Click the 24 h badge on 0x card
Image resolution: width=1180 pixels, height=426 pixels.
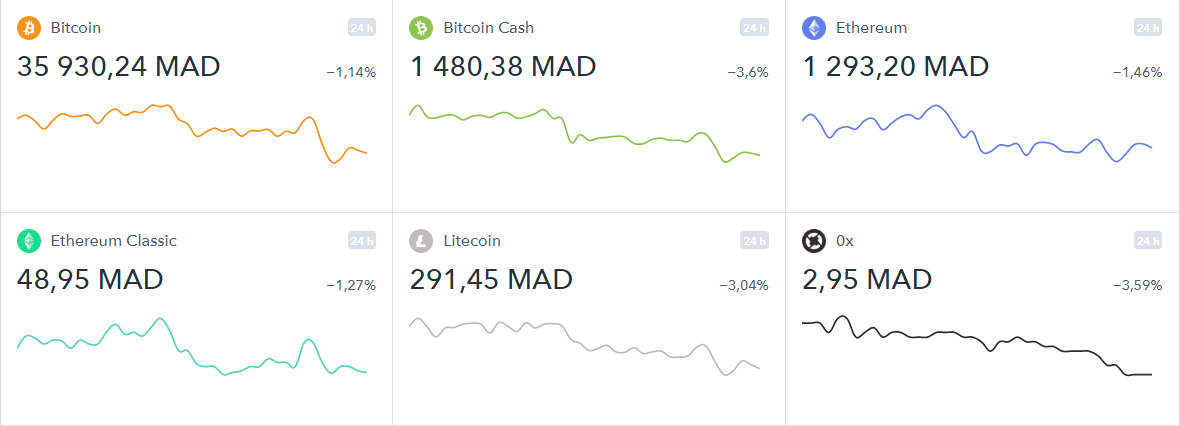pos(1148,241)
